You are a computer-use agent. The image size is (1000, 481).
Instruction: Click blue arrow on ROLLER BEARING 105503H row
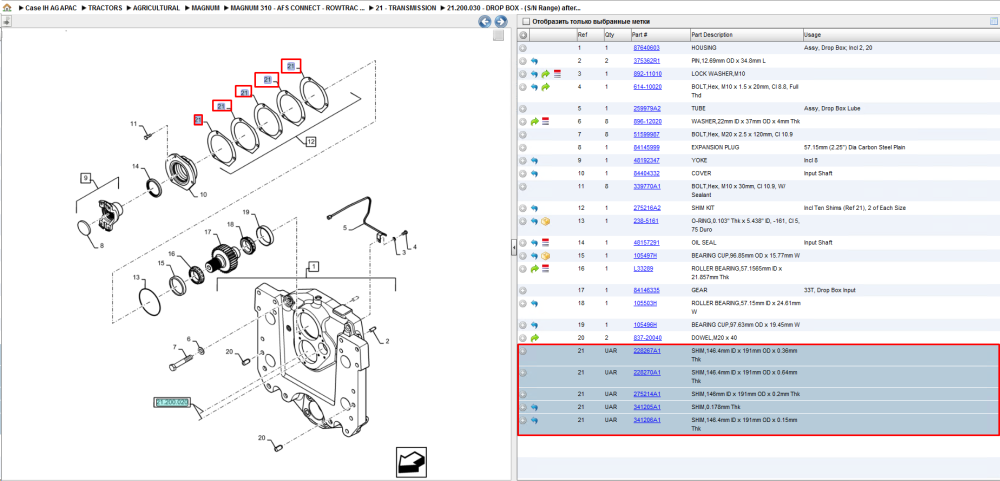[x=534, y=303]
